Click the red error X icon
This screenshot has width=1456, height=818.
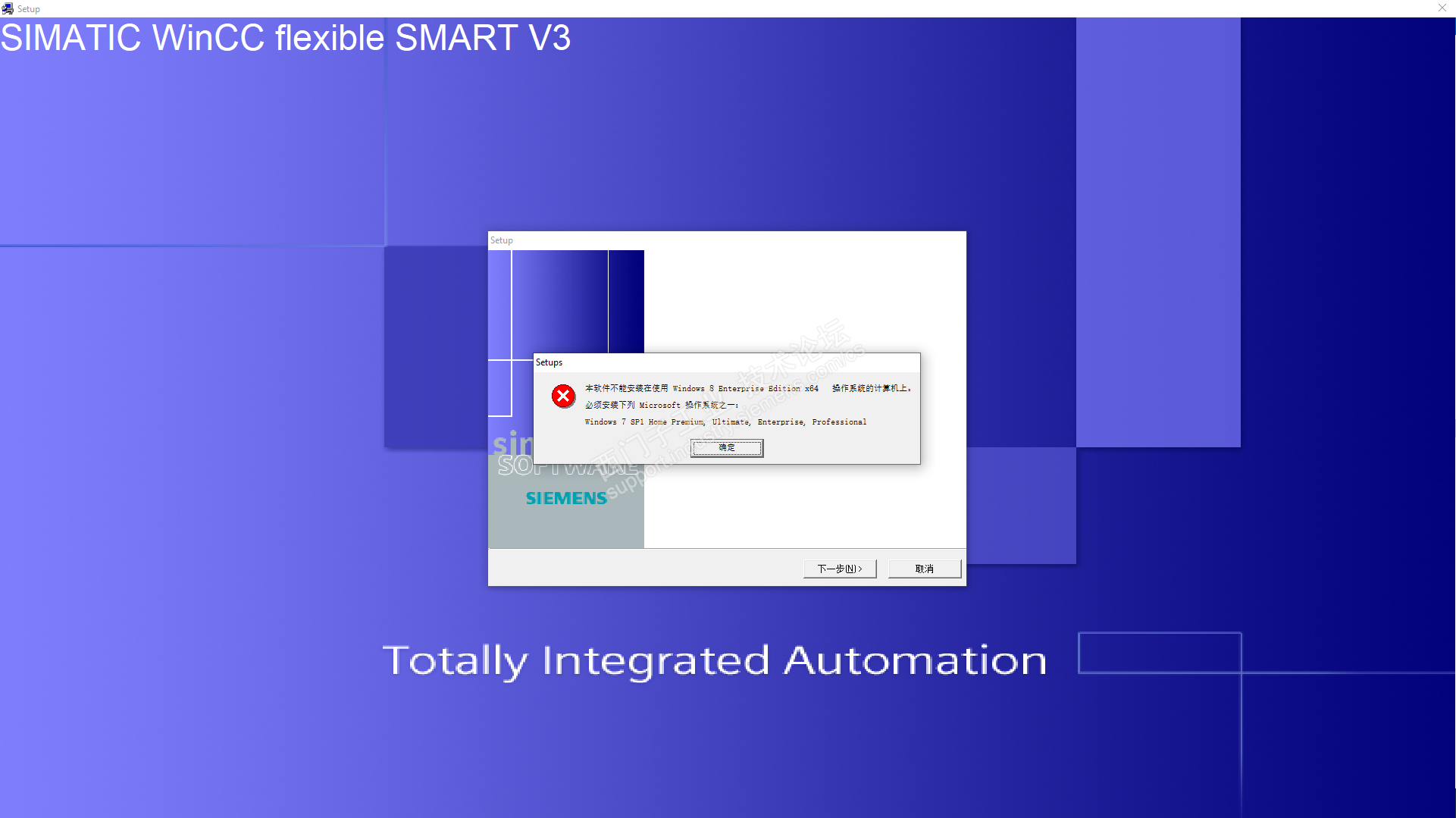pyautogui.click(x=563, y=396)
